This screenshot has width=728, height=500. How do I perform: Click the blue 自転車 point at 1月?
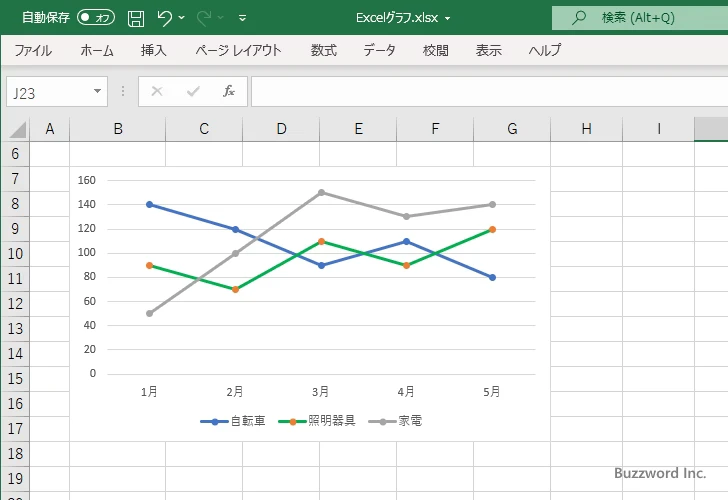coord(150,205)
